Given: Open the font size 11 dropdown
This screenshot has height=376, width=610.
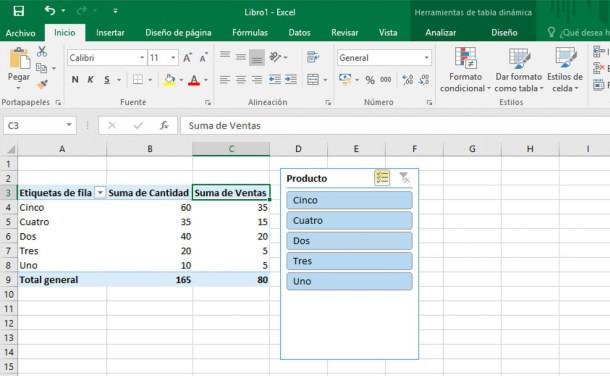Looking at the screenshot, I should 173,58.
